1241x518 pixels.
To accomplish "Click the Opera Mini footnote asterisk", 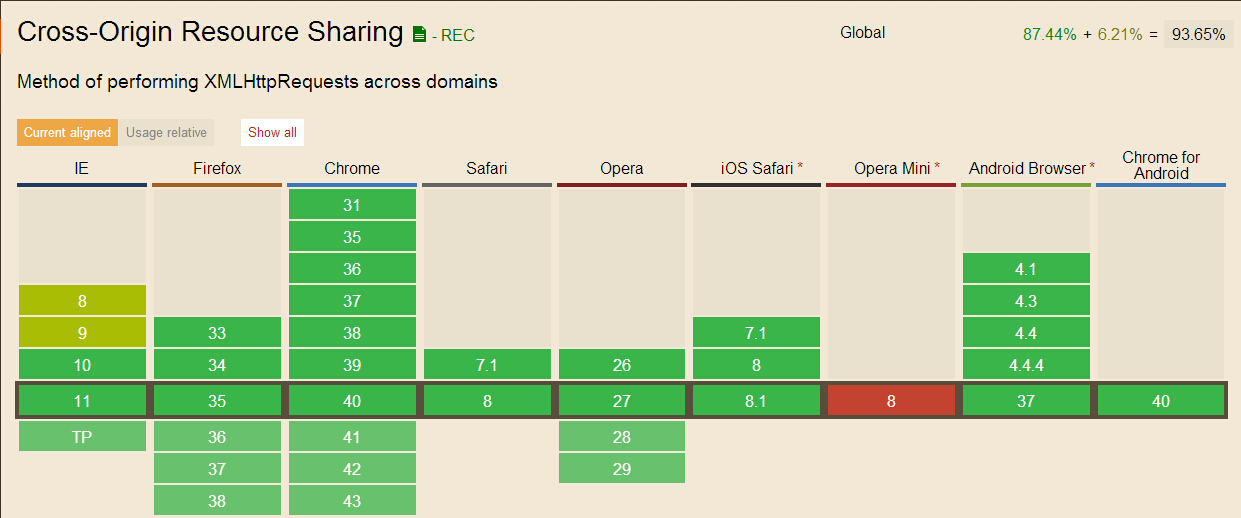I will [937, 166].
